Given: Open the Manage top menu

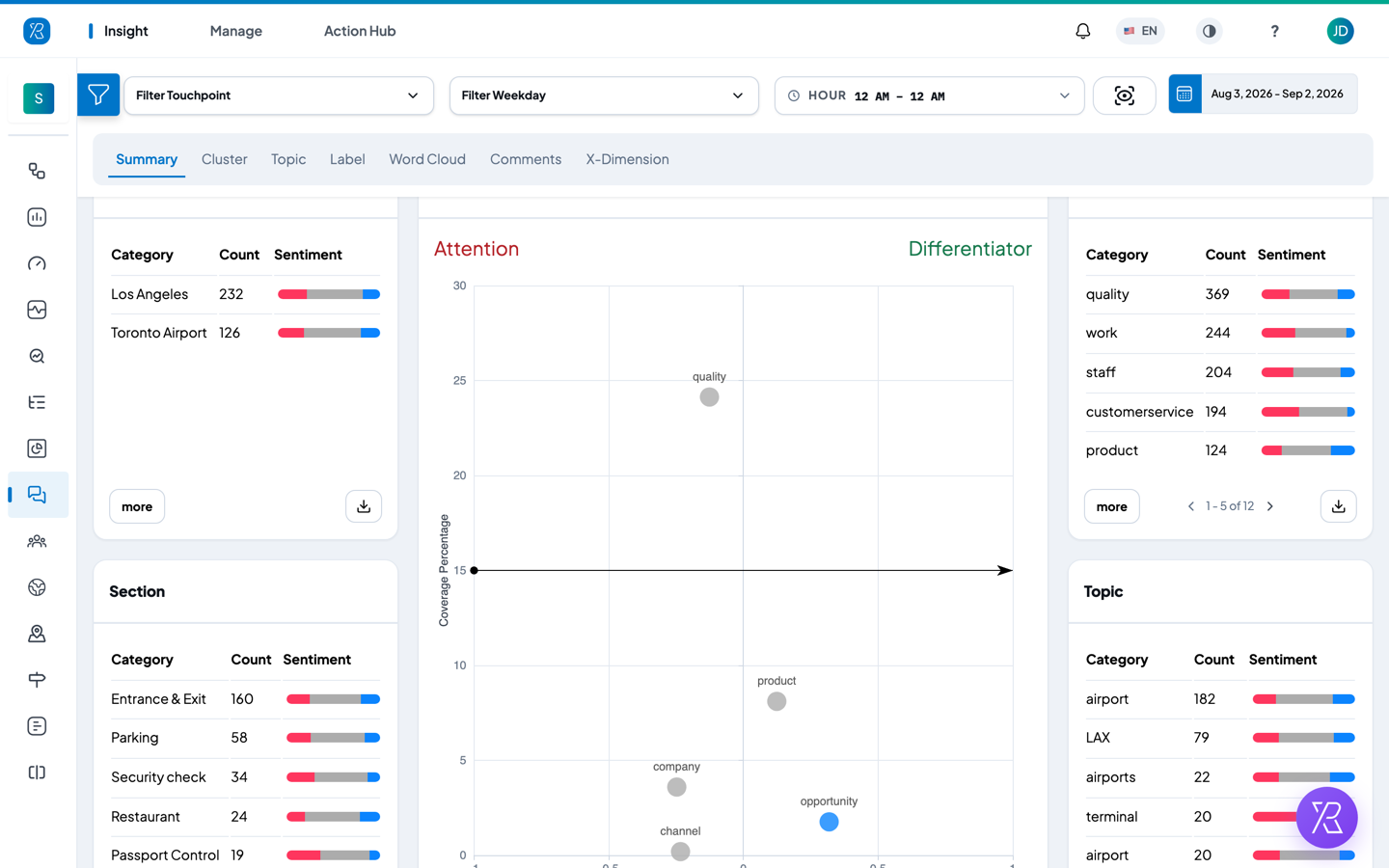Looking at the screenshot, I should click(236, 31).
